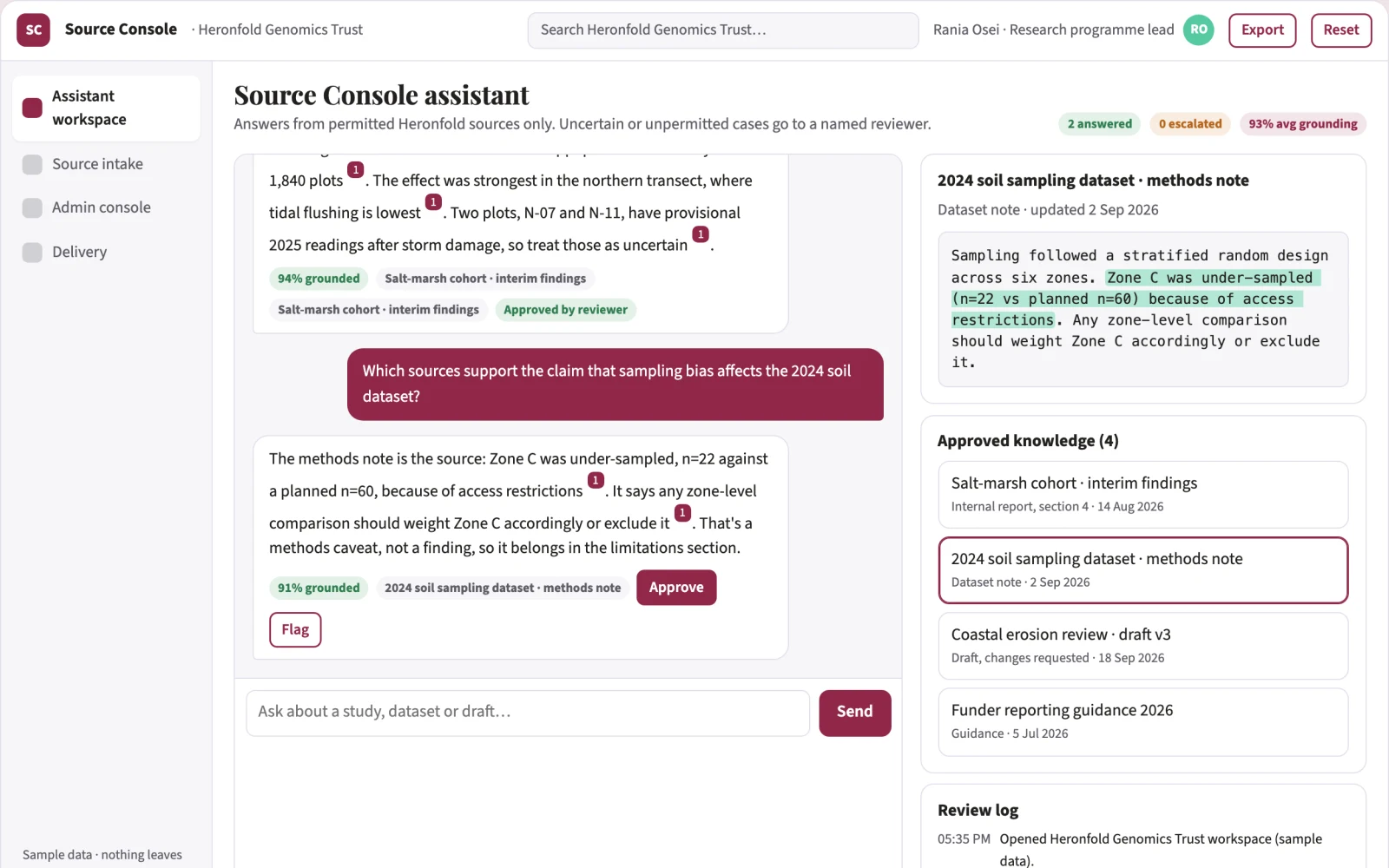Click the "Approved by reviewer" badge

point(565,310)
